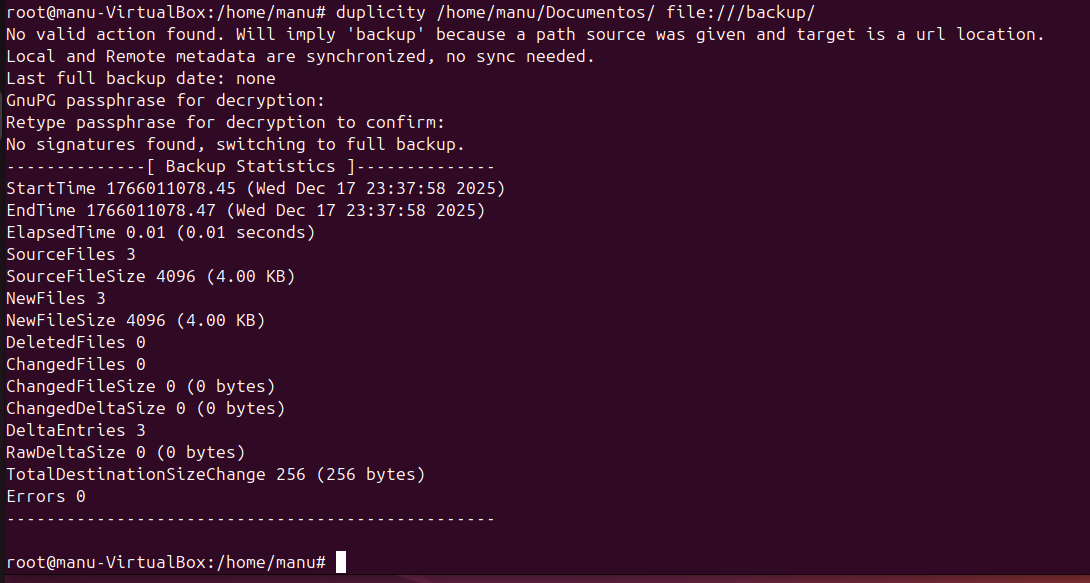Screen dimensions: 1090x583
Task: Click the StartTime line
Action: tap(255, 188)
